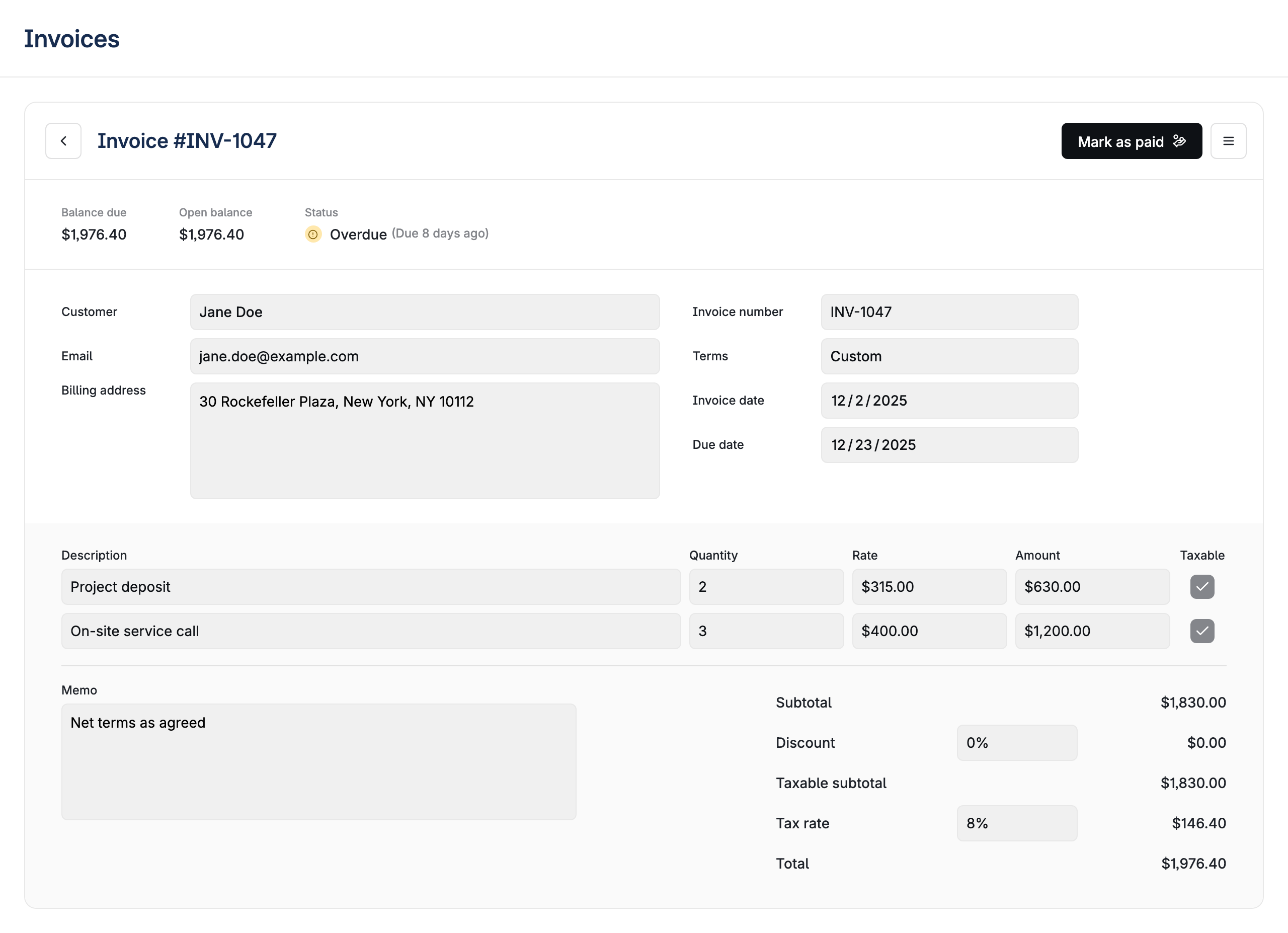Click the Customer name field
The image size is (1288, 933).
(425, 312)
